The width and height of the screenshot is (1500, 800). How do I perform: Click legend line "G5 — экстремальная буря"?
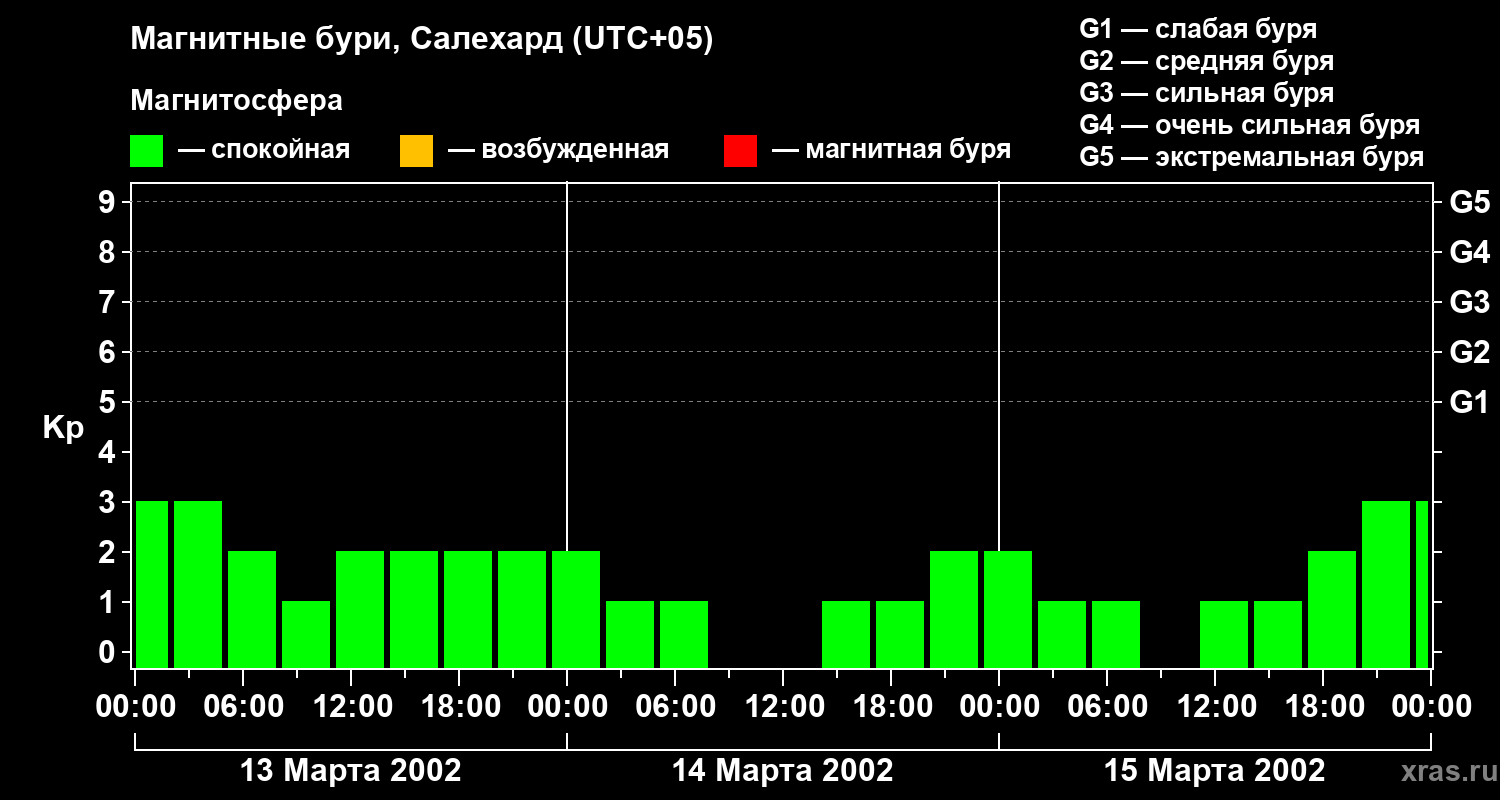(x=1251, y=157)
